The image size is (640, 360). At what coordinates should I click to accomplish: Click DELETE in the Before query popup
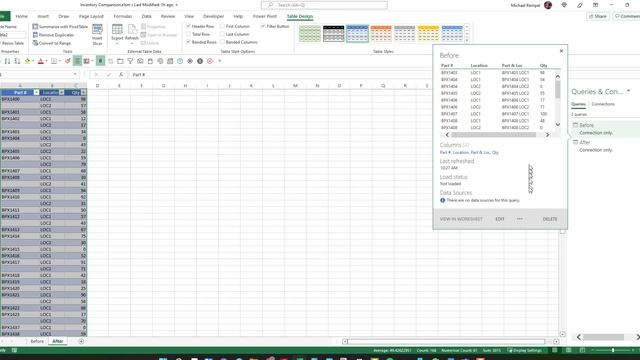pyautogui.click(x=550, y=219)
